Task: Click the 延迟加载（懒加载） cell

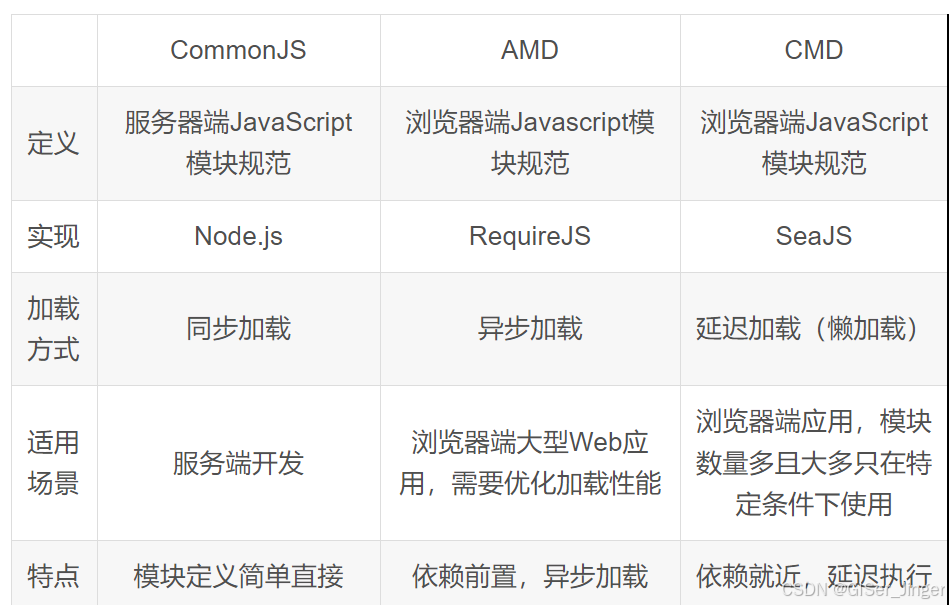Action: [x=813, y=329]
